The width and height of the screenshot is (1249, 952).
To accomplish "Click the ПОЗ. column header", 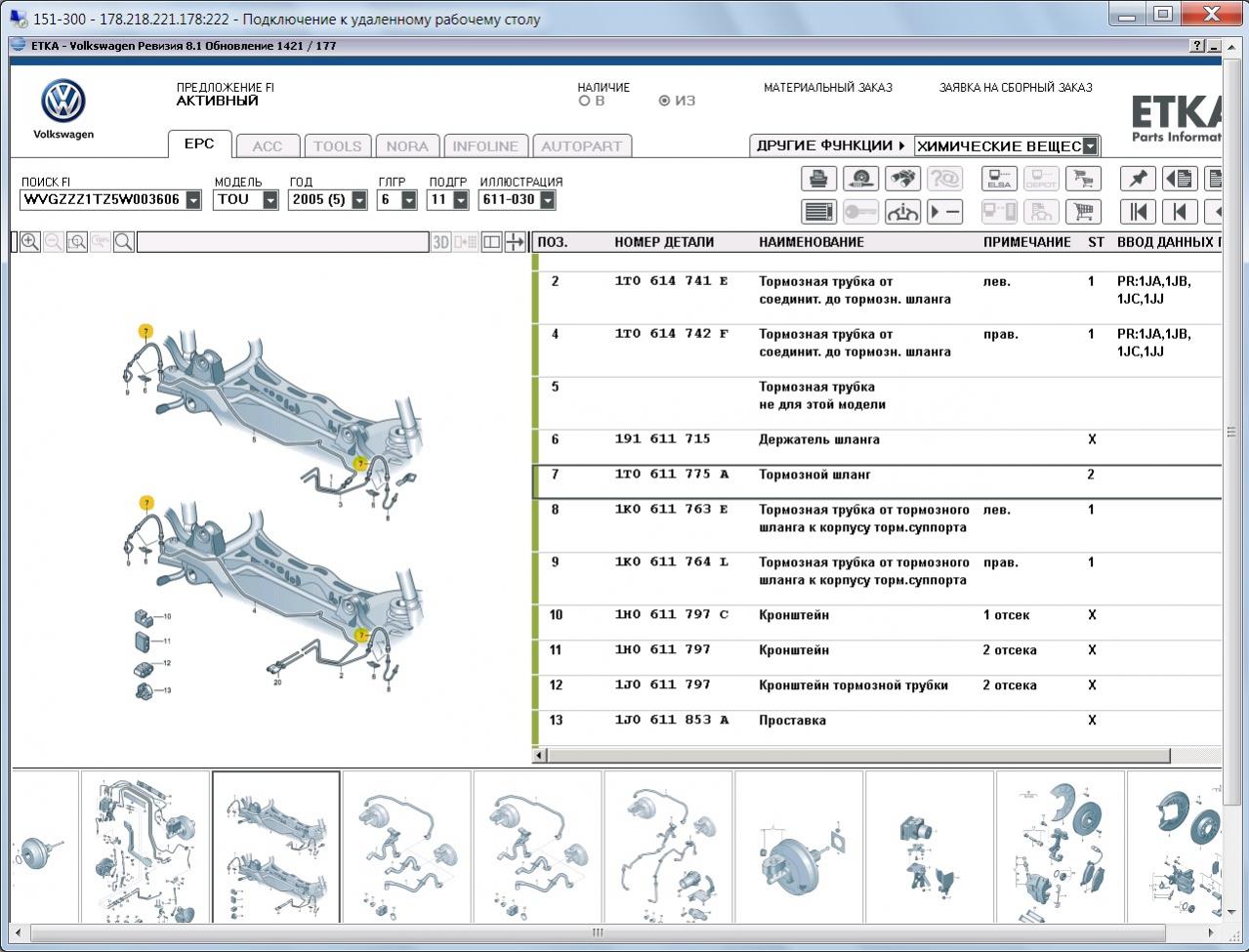I will click(x=553, y=242).
